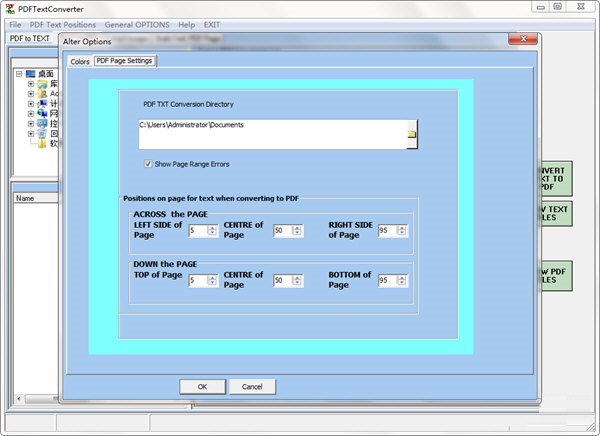Open the File menu
The height and width of the screenshot is (436, 600).
pos(15,24)
